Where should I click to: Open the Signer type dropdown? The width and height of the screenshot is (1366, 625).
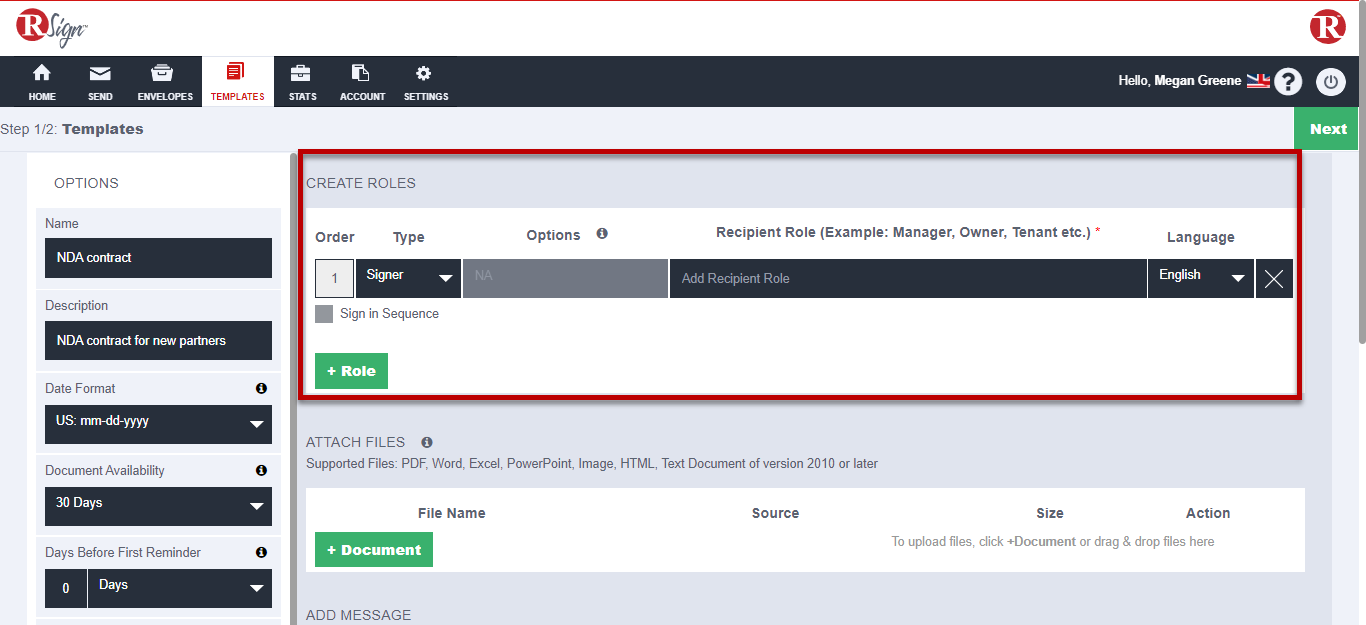[408, 278]
